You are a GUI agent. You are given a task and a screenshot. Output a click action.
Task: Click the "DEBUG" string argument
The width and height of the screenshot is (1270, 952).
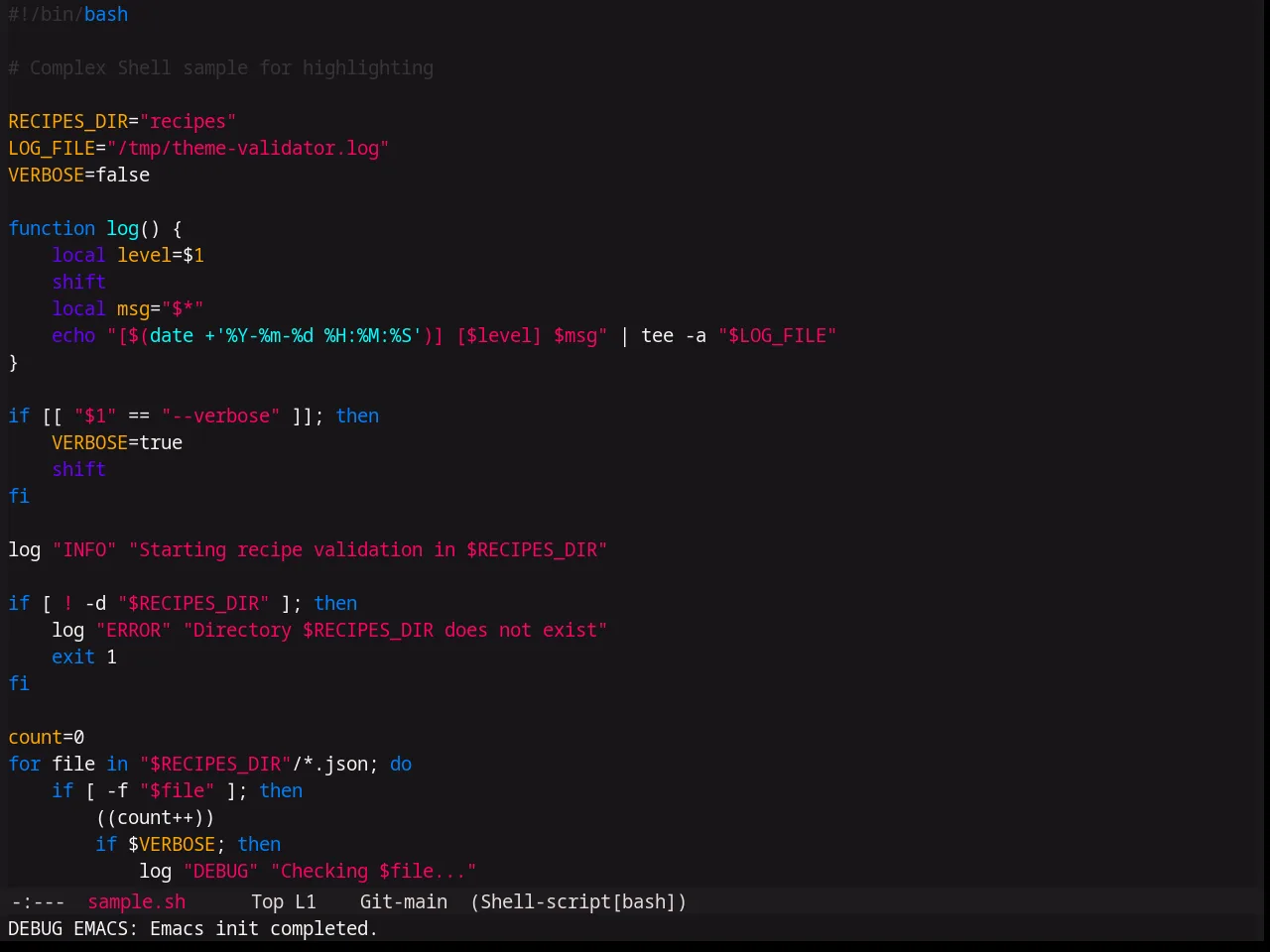(220, 871)
